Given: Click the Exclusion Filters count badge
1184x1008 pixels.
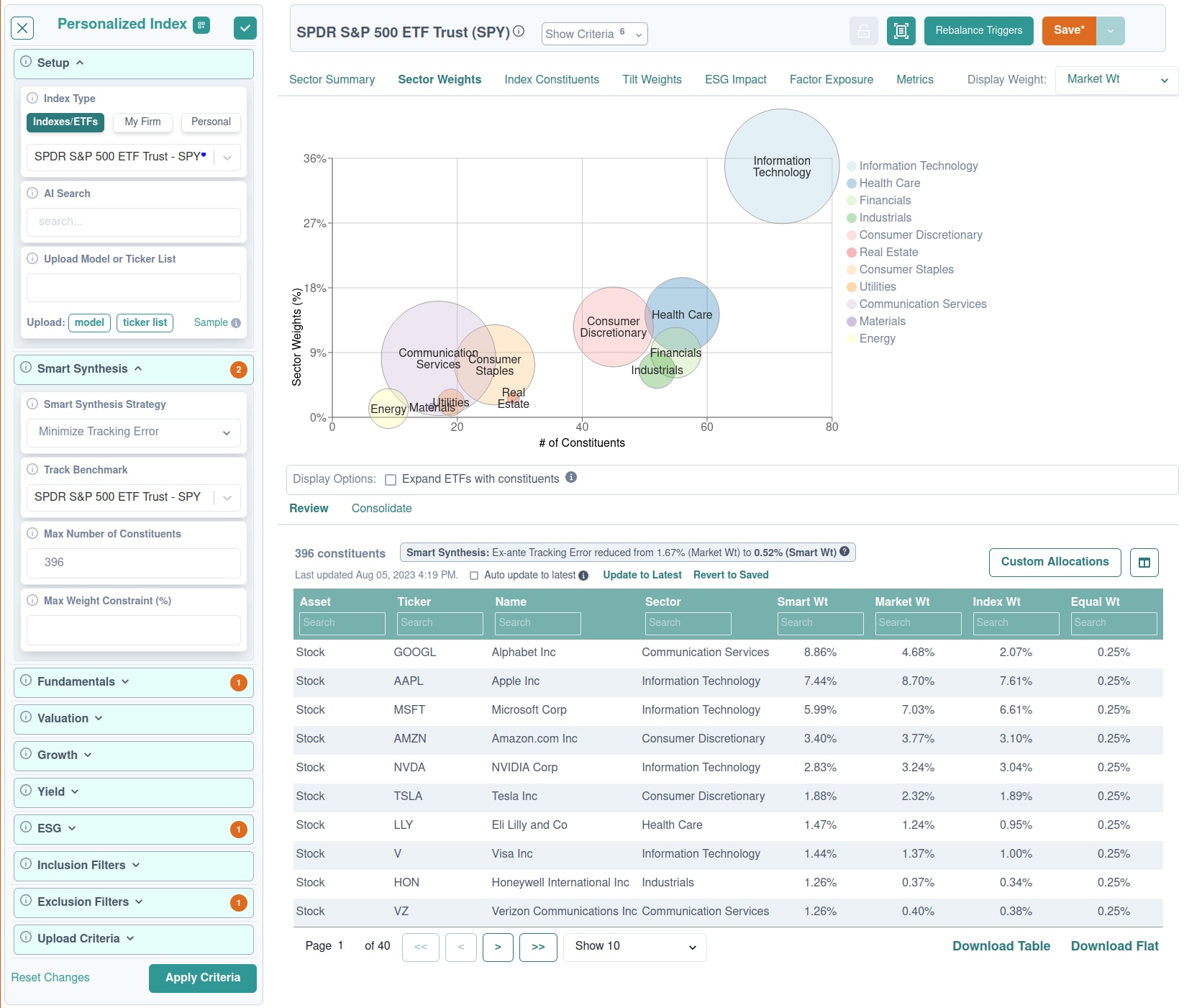Looking at the screenshot, I should click(x=239, y=903).
